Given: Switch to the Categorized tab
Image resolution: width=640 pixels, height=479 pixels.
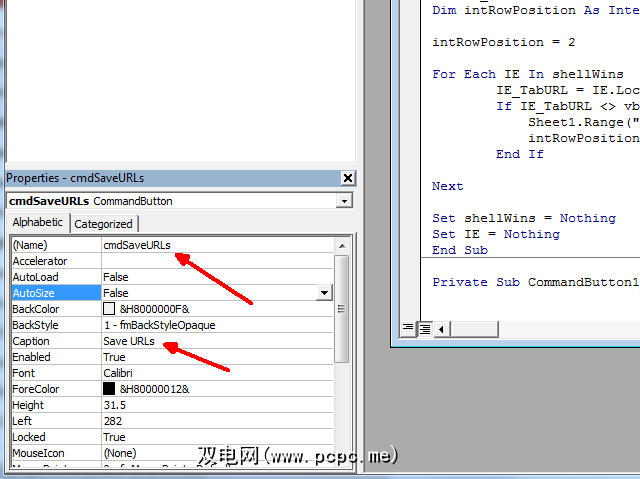Looking at the screenshot, I should (104, 224).
